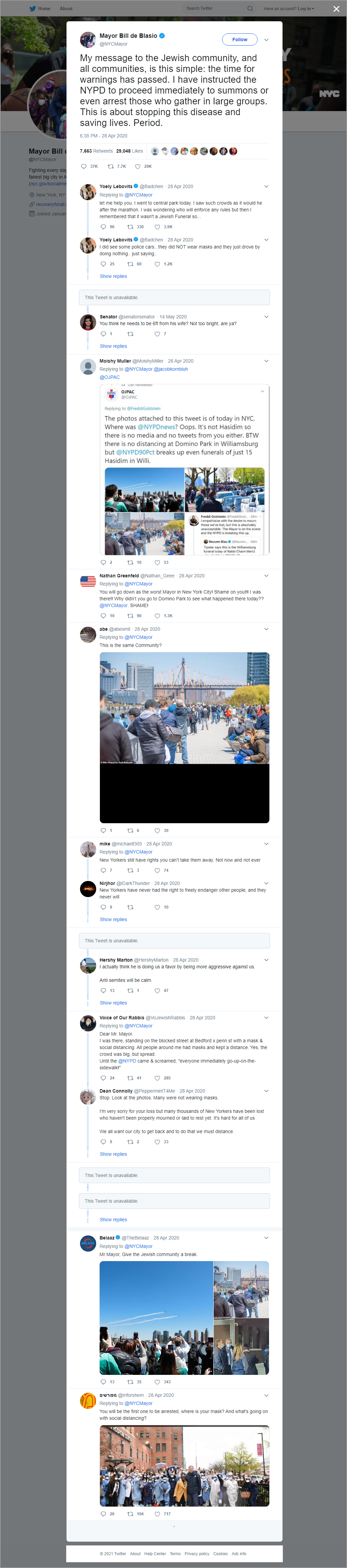Open Privacy policy footer link
The height and width of the screenshot is (1568, 347).
pos(197,1553)
